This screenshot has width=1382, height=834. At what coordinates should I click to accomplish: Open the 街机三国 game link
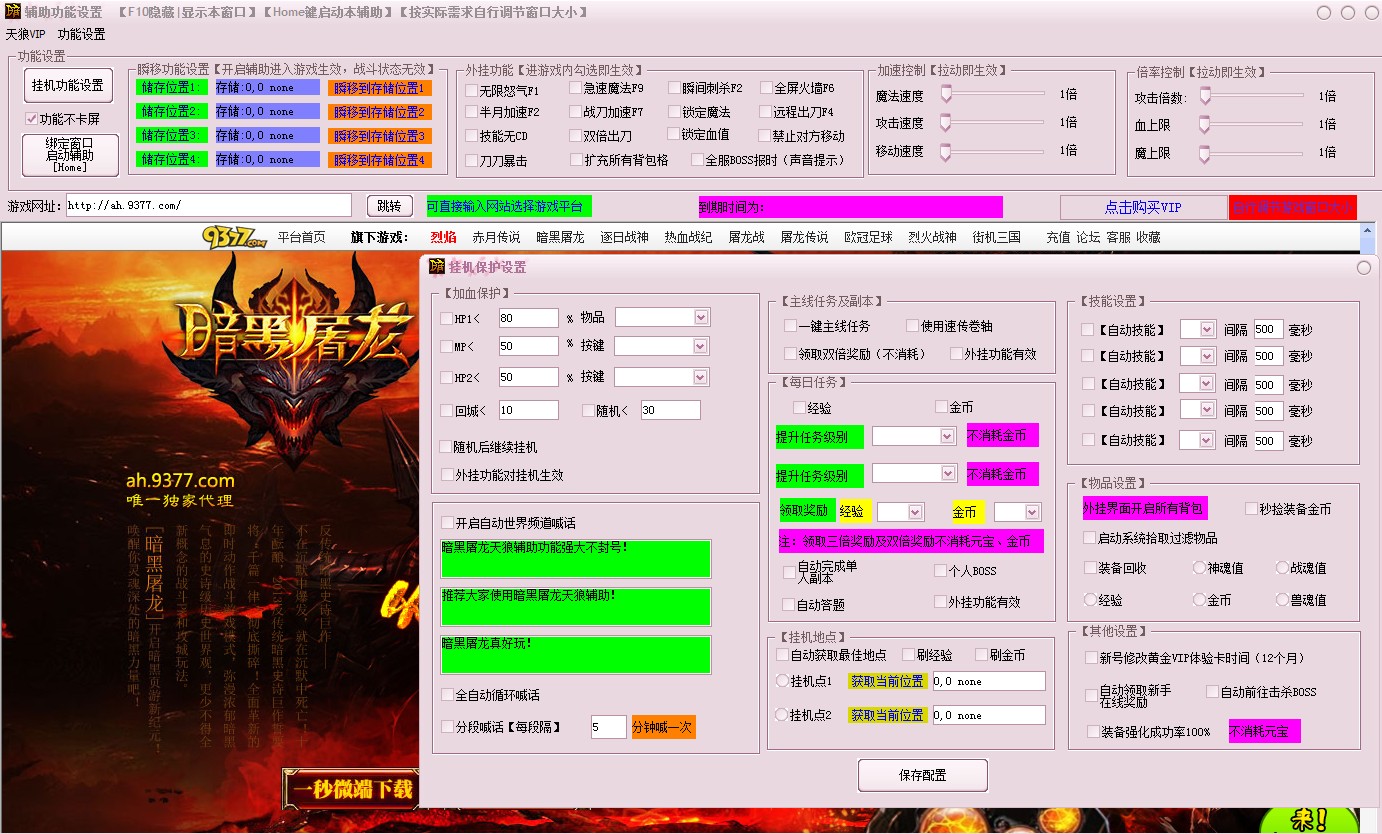pos(996,237)
